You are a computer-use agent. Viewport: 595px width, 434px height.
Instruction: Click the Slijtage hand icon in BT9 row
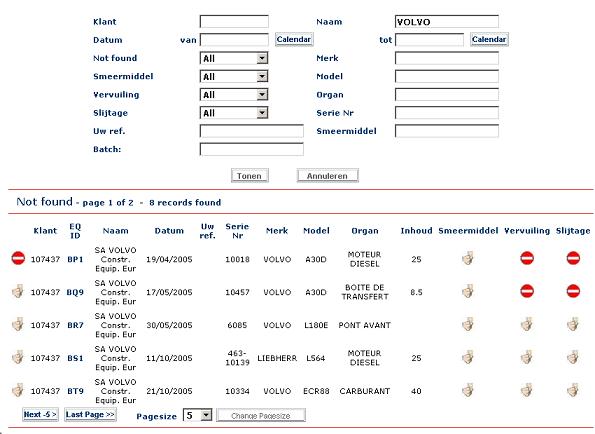click(573, 390)
